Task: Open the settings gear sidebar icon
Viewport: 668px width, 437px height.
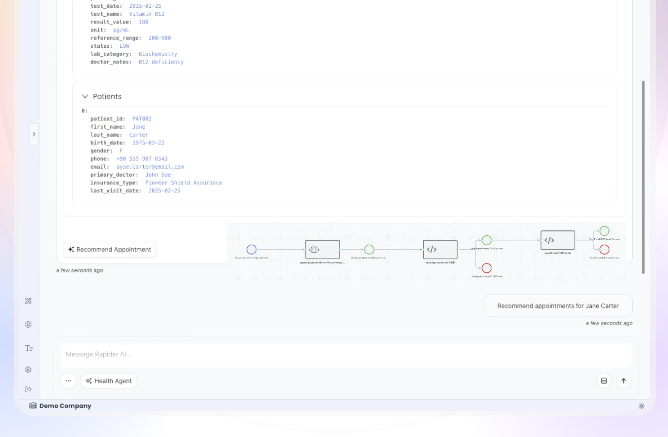Action: [x=28, y=370]
